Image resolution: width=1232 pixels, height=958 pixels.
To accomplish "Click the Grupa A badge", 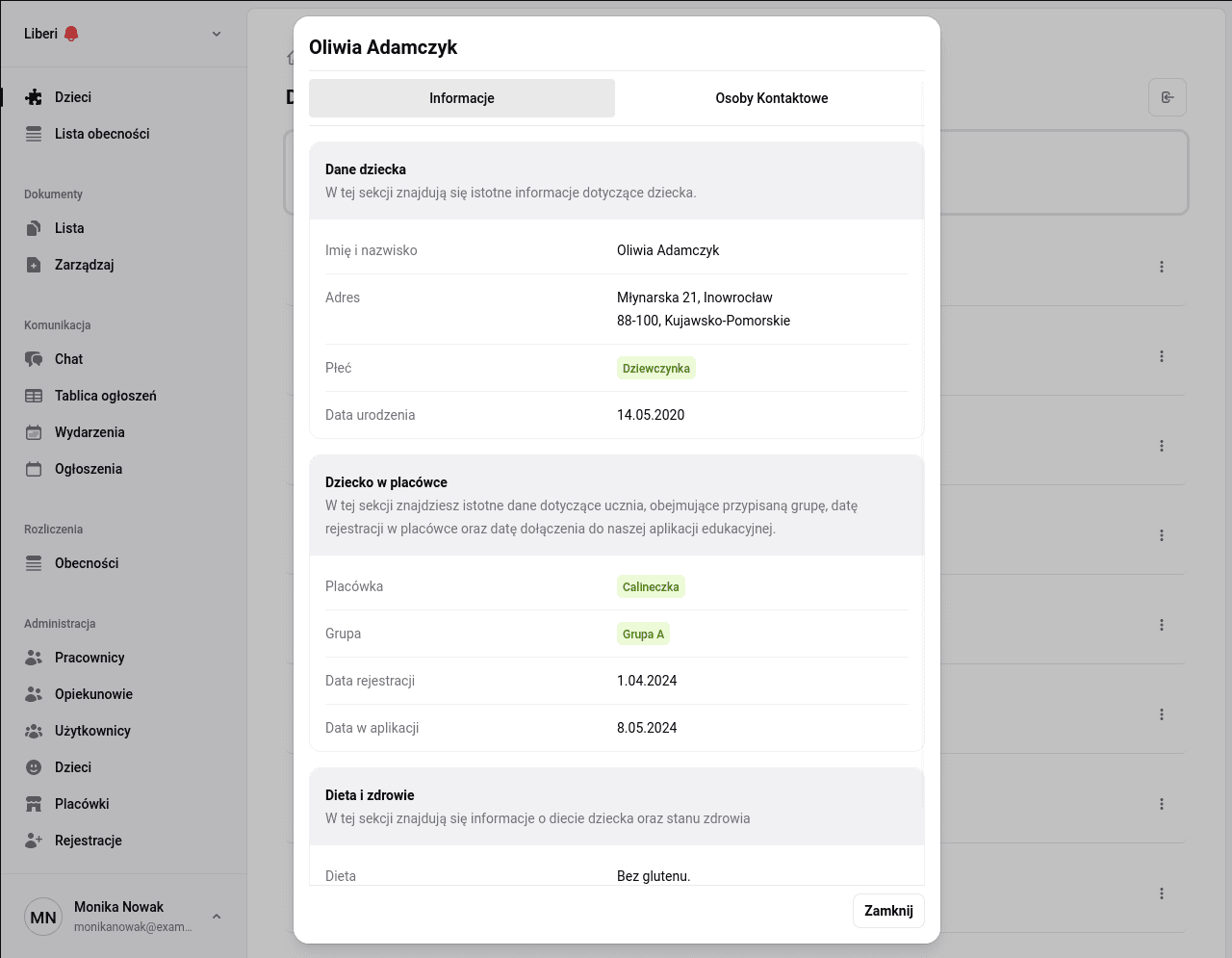I will pyautogui.click(x=643, y=634).
